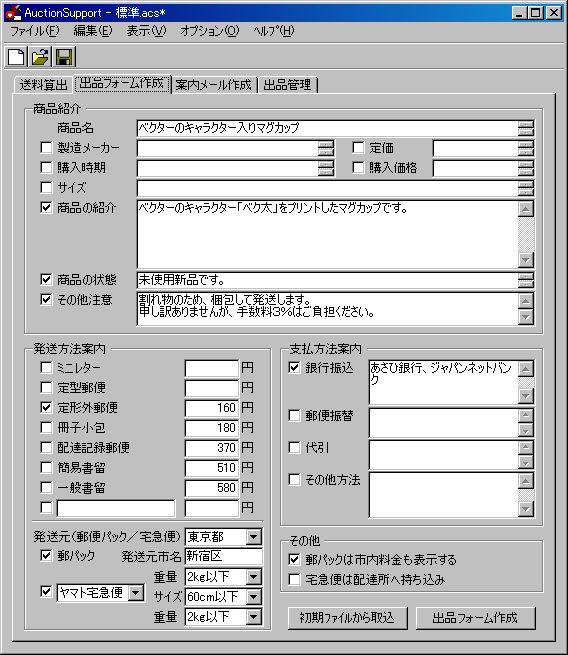The image size is (568, 655).
Task: Switch to the 案内メール作成 tab
Action: pyautogui.click(x=213, y=85)
